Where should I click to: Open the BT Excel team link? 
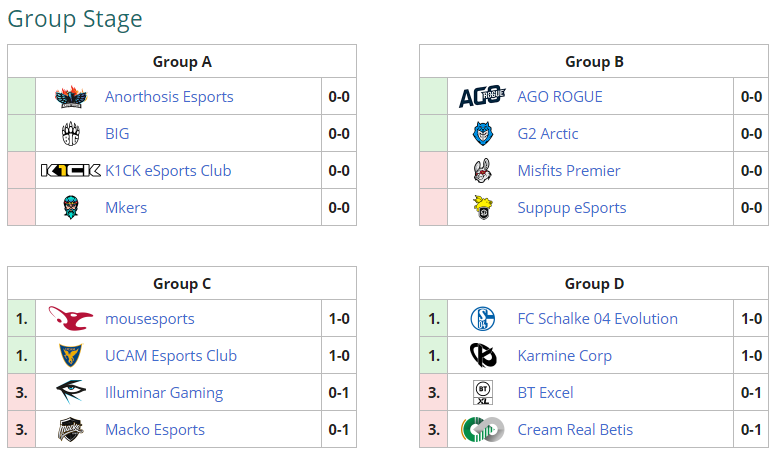[545, 393]
